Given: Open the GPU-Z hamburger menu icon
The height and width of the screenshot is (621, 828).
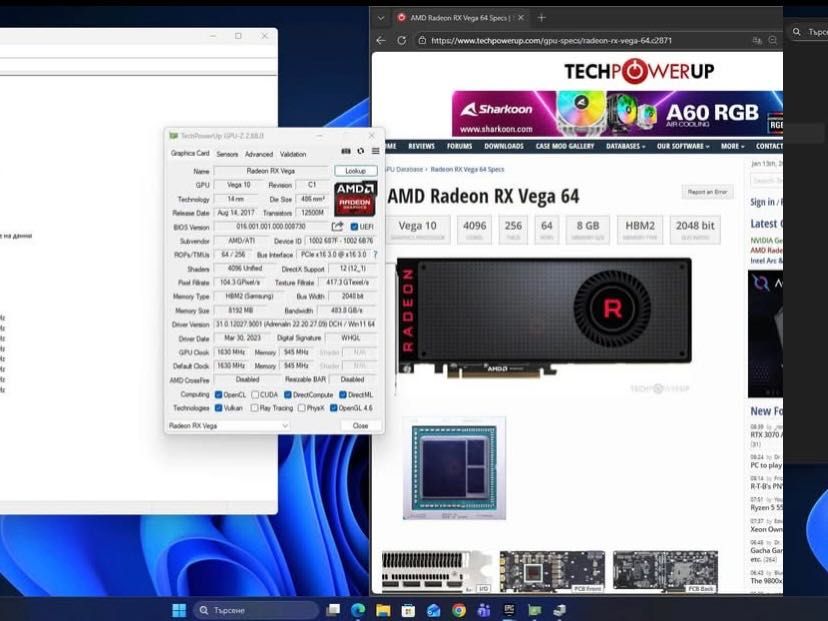Looking at the screenshot, I should click(x=375, y=151).
